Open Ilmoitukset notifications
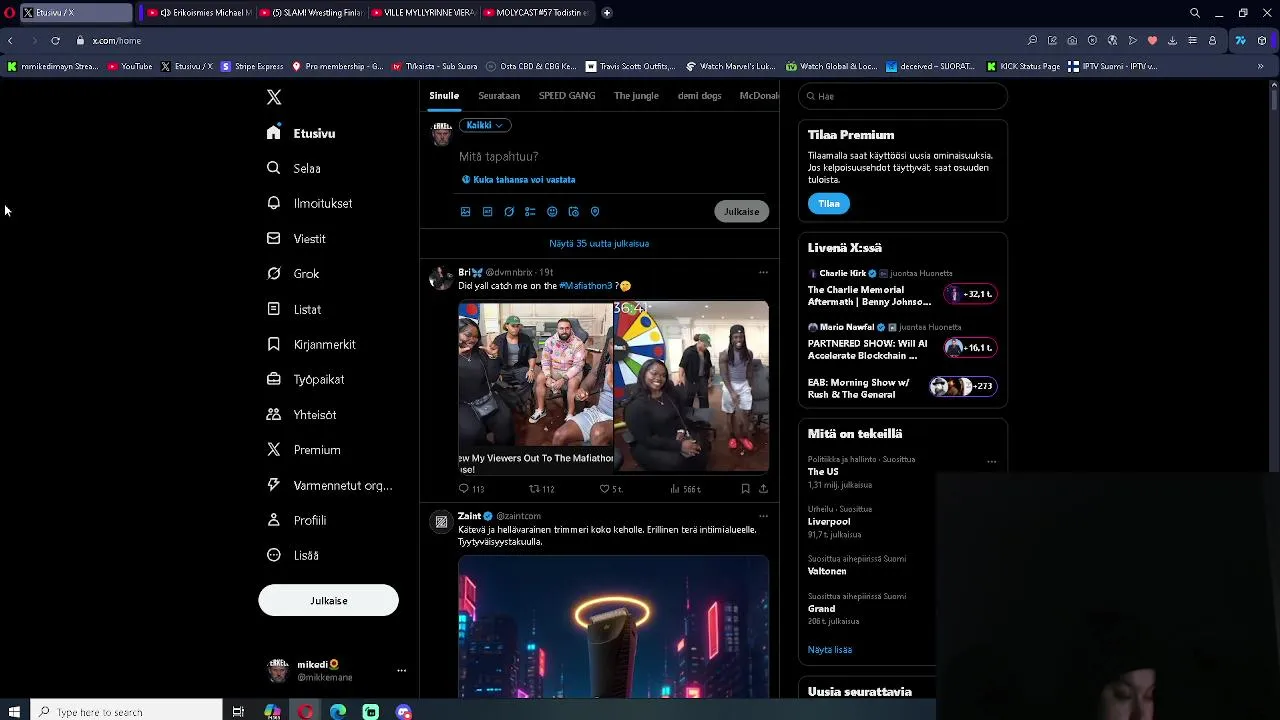 (x=309, y=203)
